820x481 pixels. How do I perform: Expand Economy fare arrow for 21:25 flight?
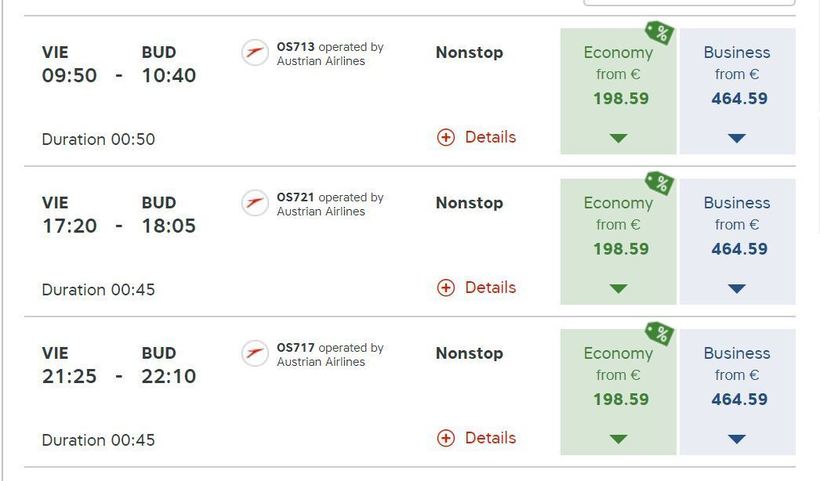[618, 438]
